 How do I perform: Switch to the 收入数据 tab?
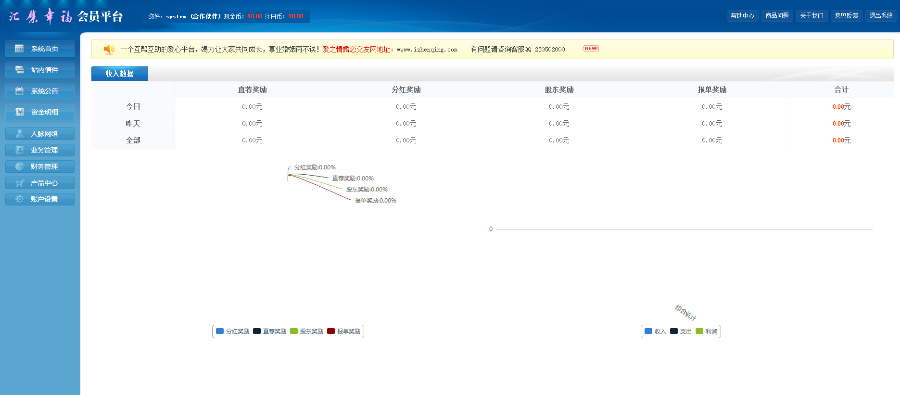(119, 73)
